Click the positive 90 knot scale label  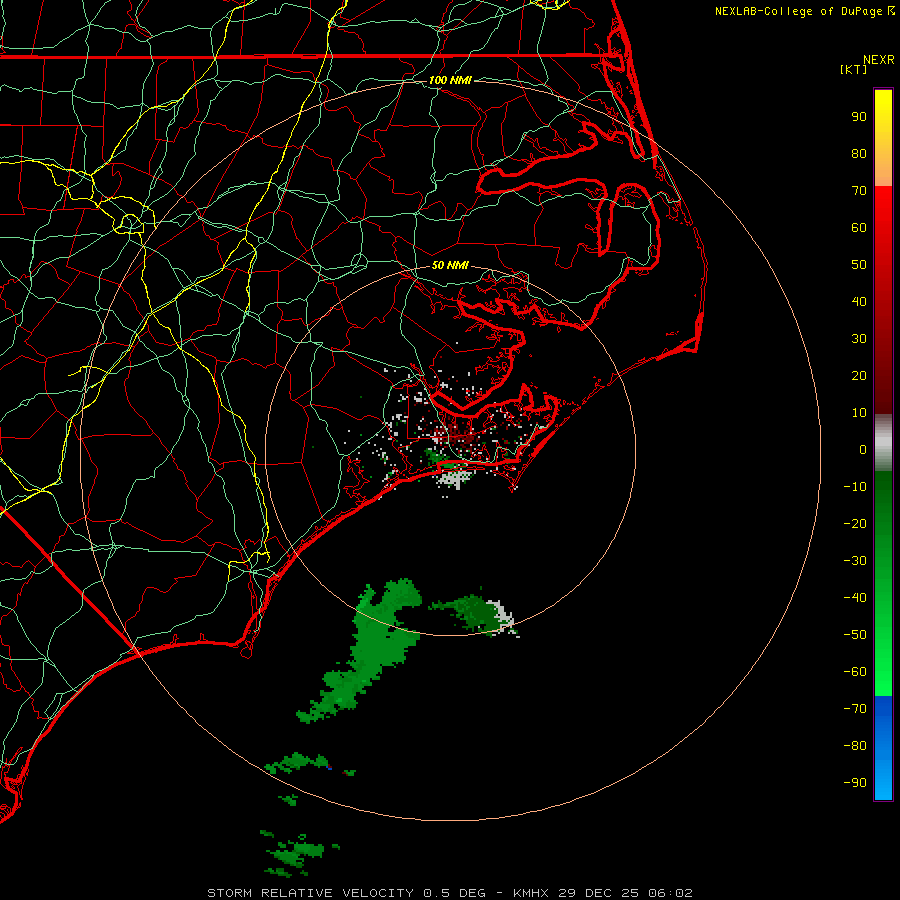859,117
